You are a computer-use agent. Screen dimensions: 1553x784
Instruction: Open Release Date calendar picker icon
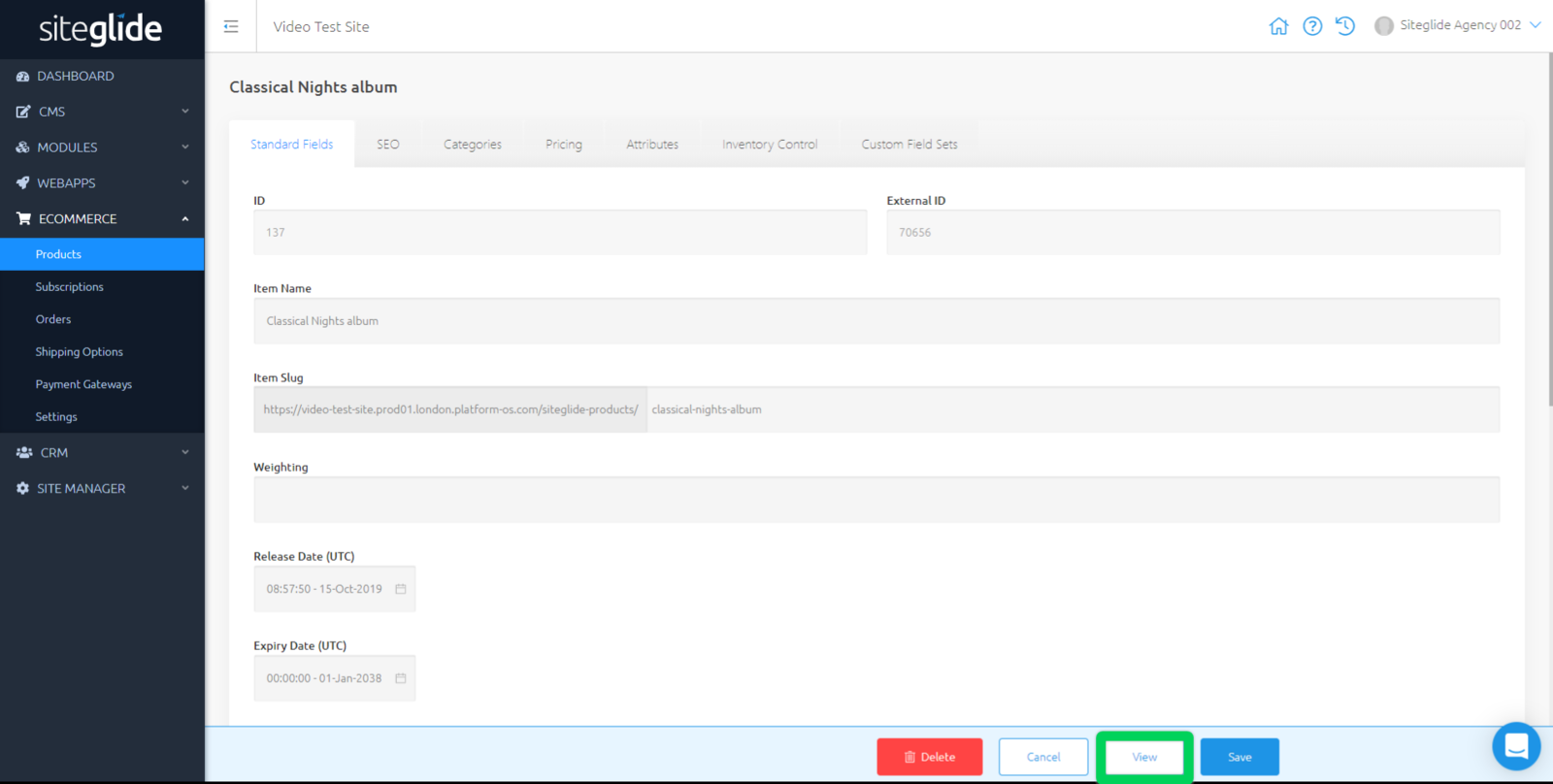[400, 589]
